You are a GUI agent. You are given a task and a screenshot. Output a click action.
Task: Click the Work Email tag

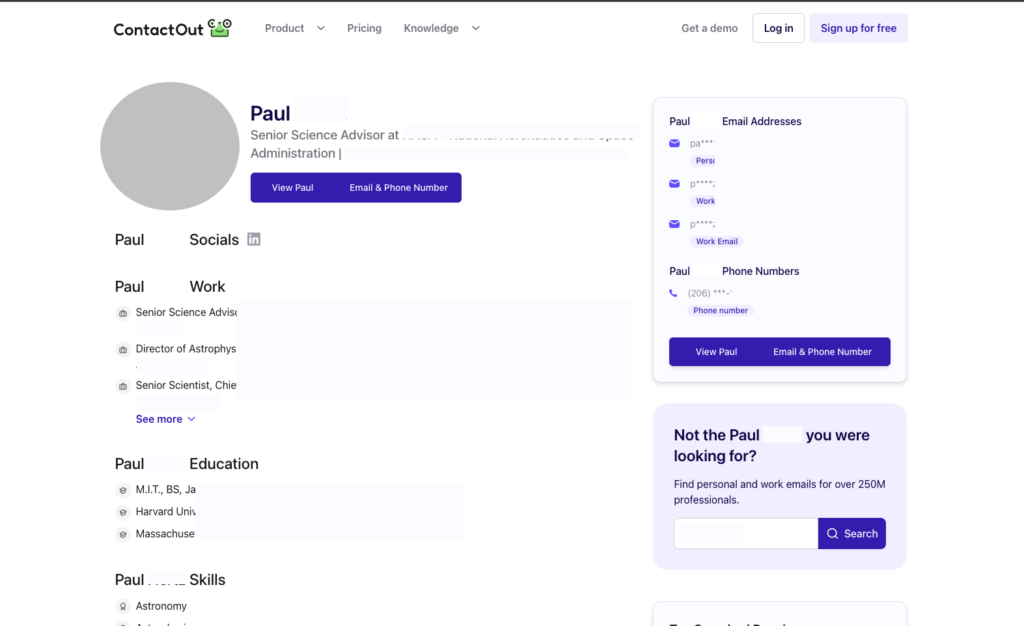(x=716, y=242)
